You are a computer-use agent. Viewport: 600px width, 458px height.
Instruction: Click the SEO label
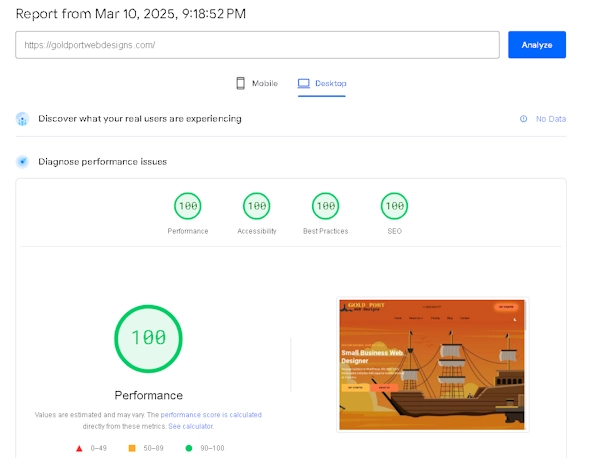395,231
